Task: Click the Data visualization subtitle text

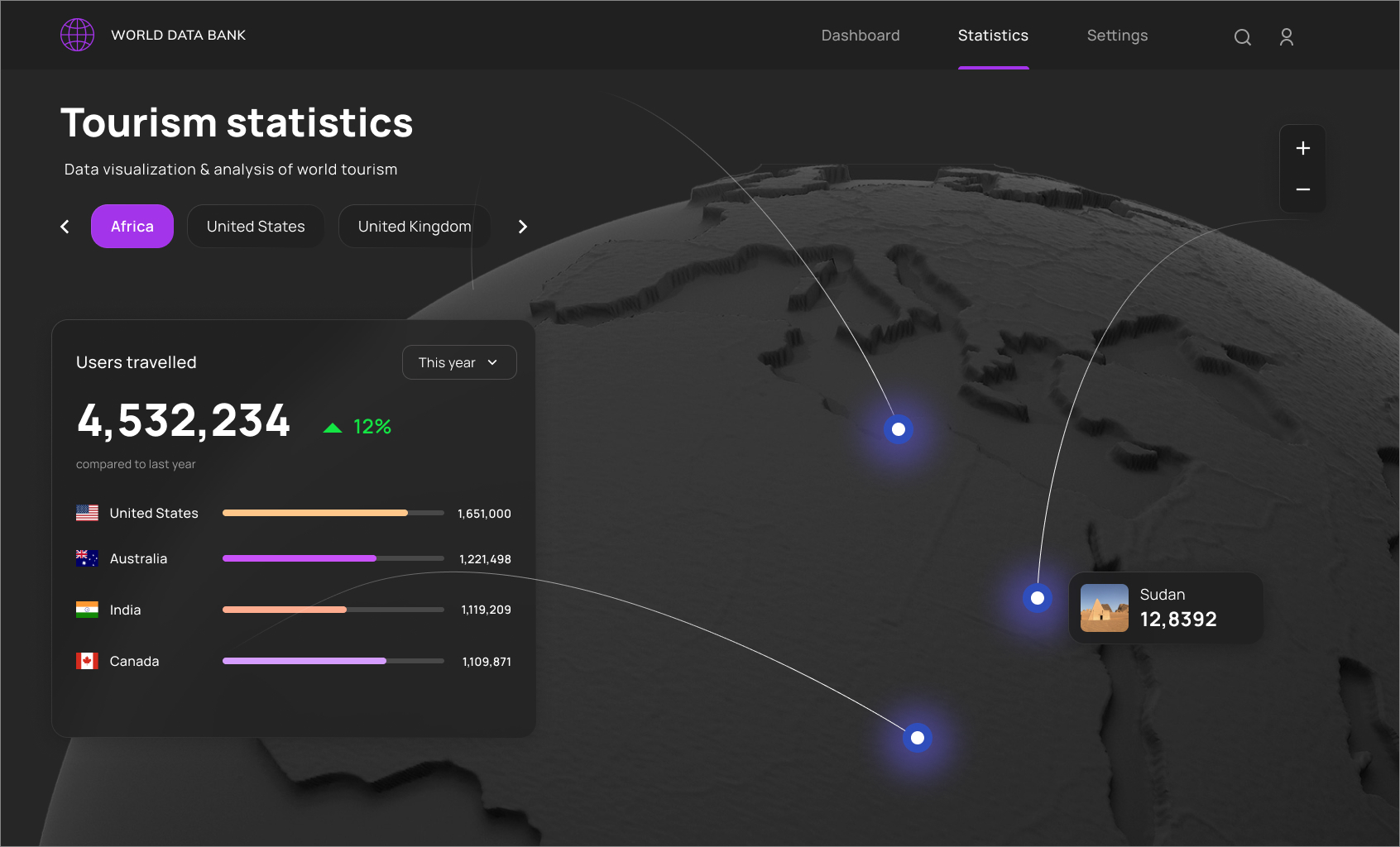Action: [x=231, y=170]
